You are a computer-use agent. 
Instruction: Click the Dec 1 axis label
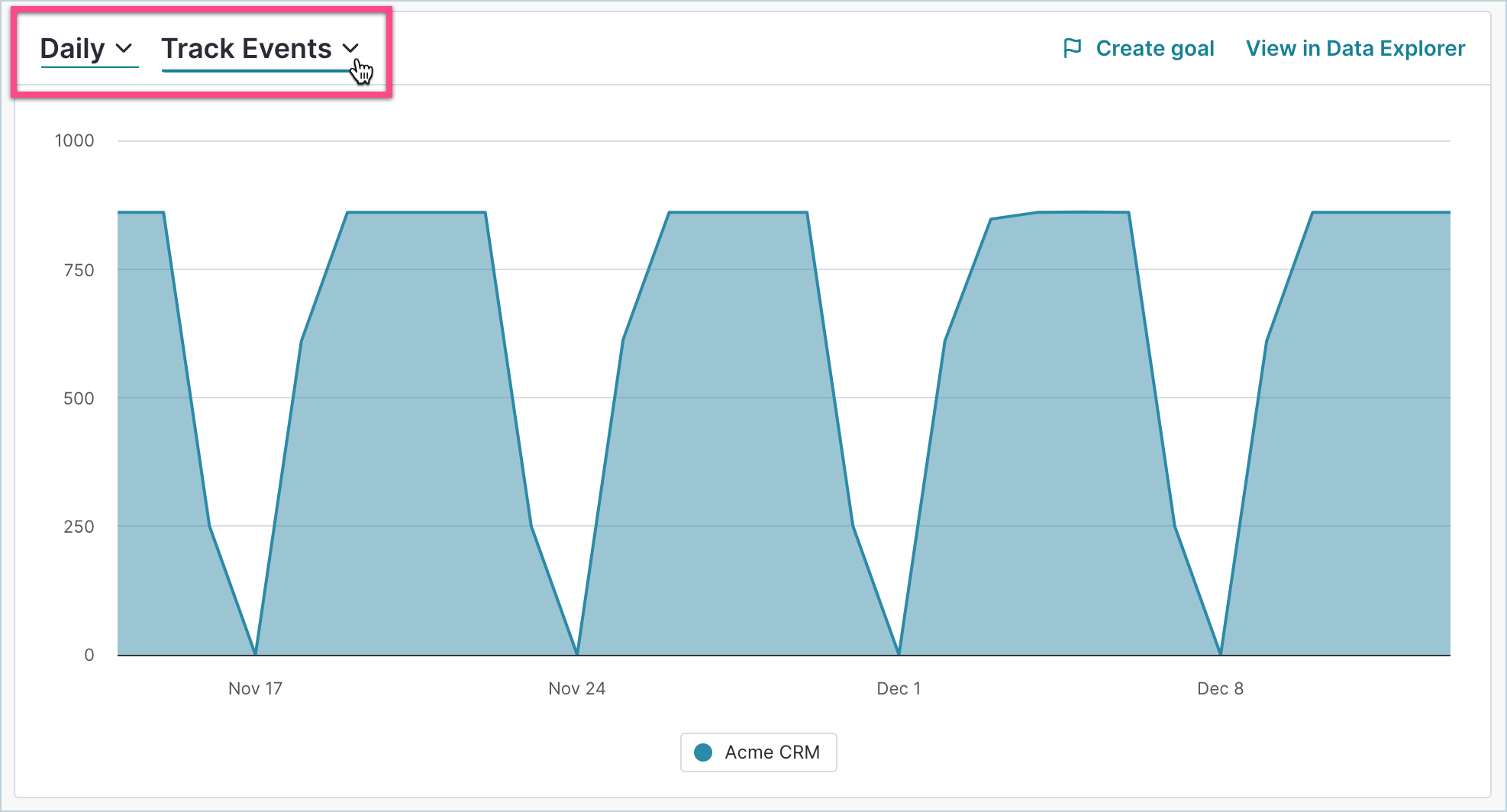(x=899, y=688)
